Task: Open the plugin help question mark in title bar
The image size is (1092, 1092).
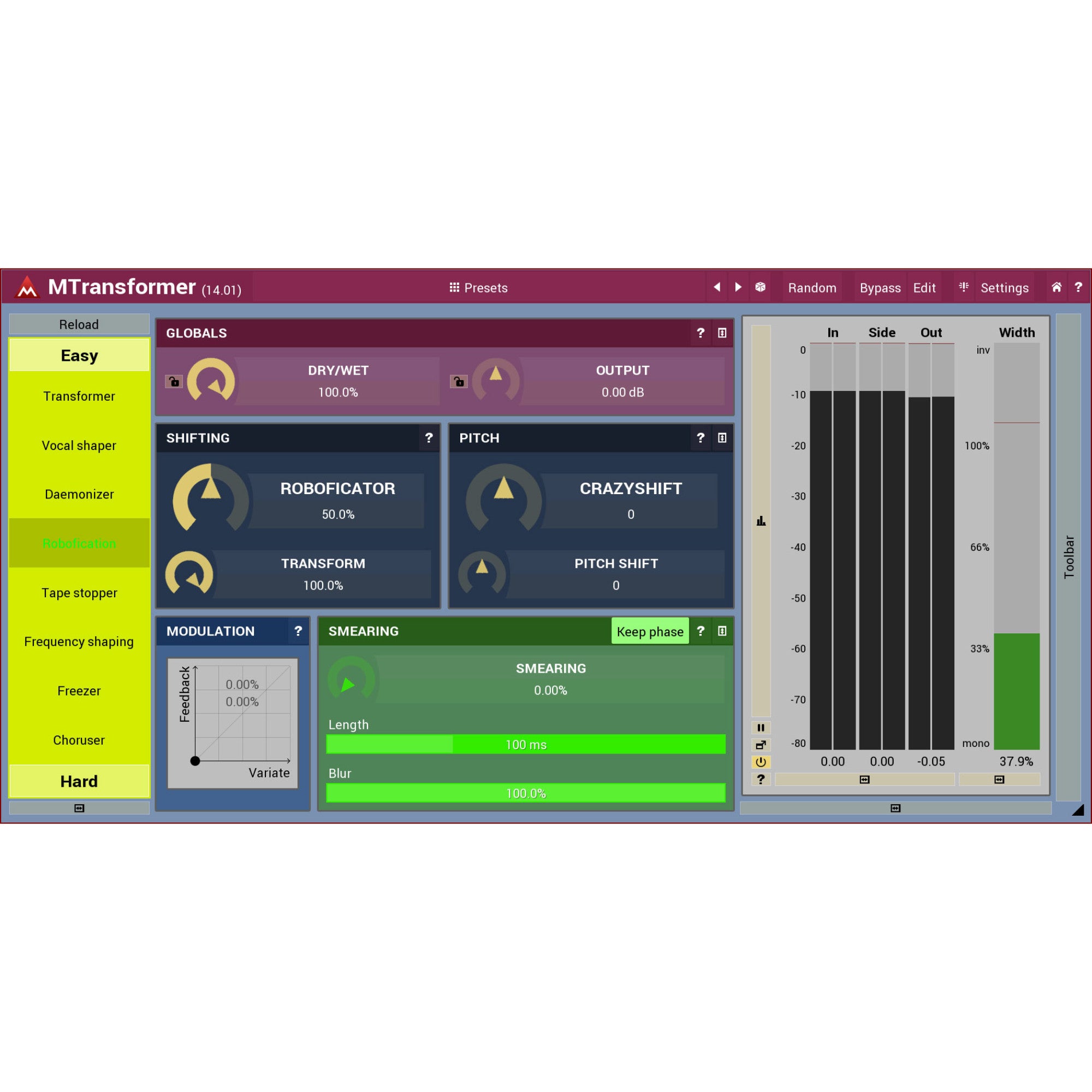Action: [x=1078, y=287]
